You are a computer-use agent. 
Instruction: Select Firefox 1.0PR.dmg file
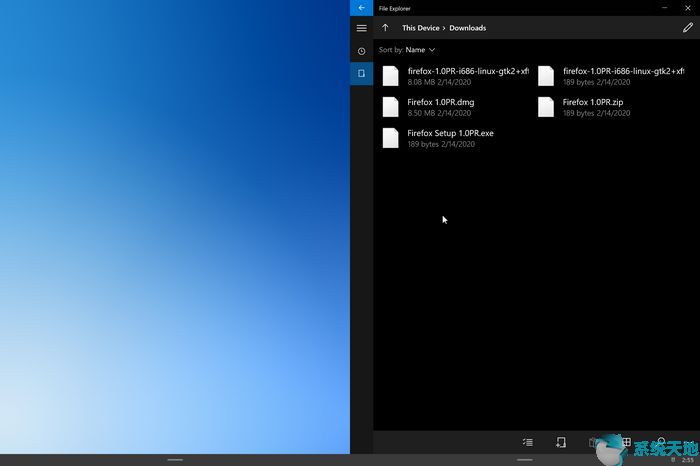point(454,107)
